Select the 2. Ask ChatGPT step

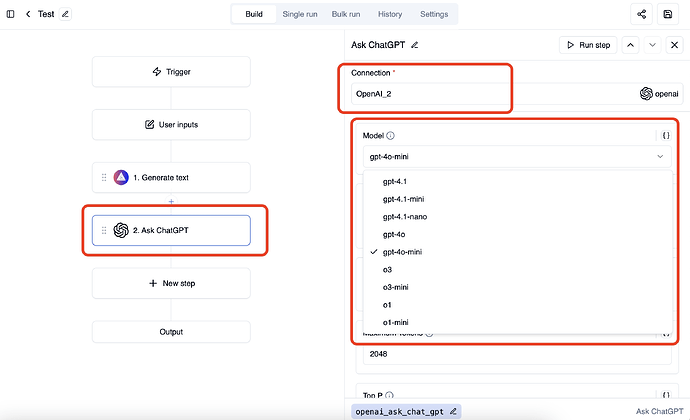click(171, 230)
